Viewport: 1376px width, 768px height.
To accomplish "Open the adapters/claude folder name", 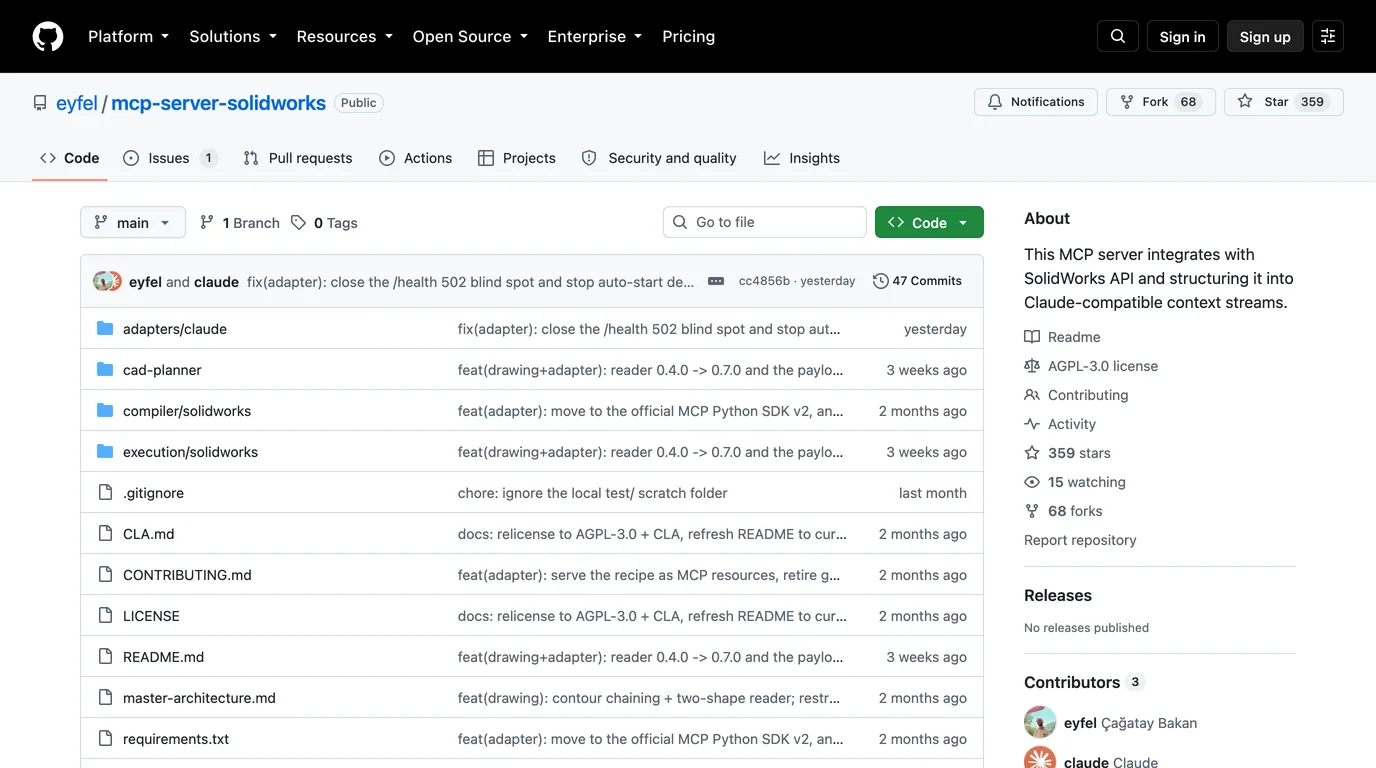I will click(175, 329).
